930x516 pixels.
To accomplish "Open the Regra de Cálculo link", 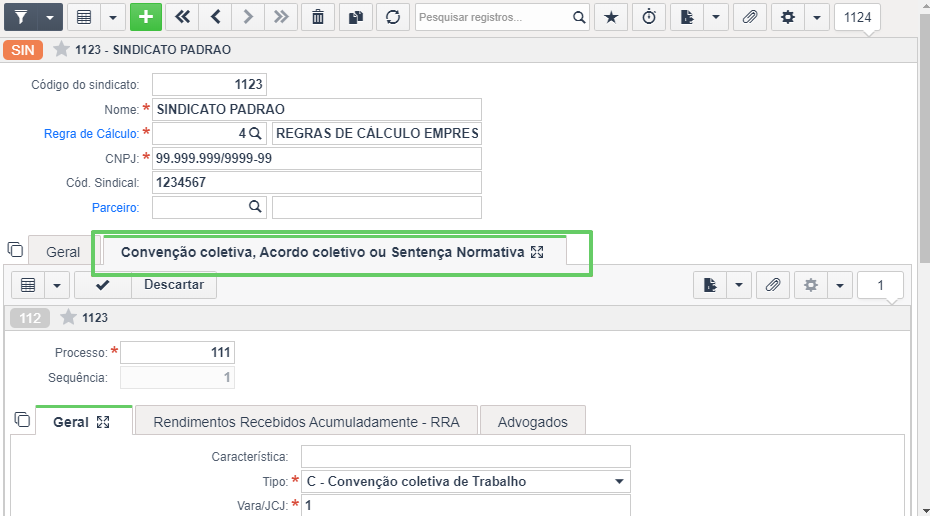I will coord(91,133).
